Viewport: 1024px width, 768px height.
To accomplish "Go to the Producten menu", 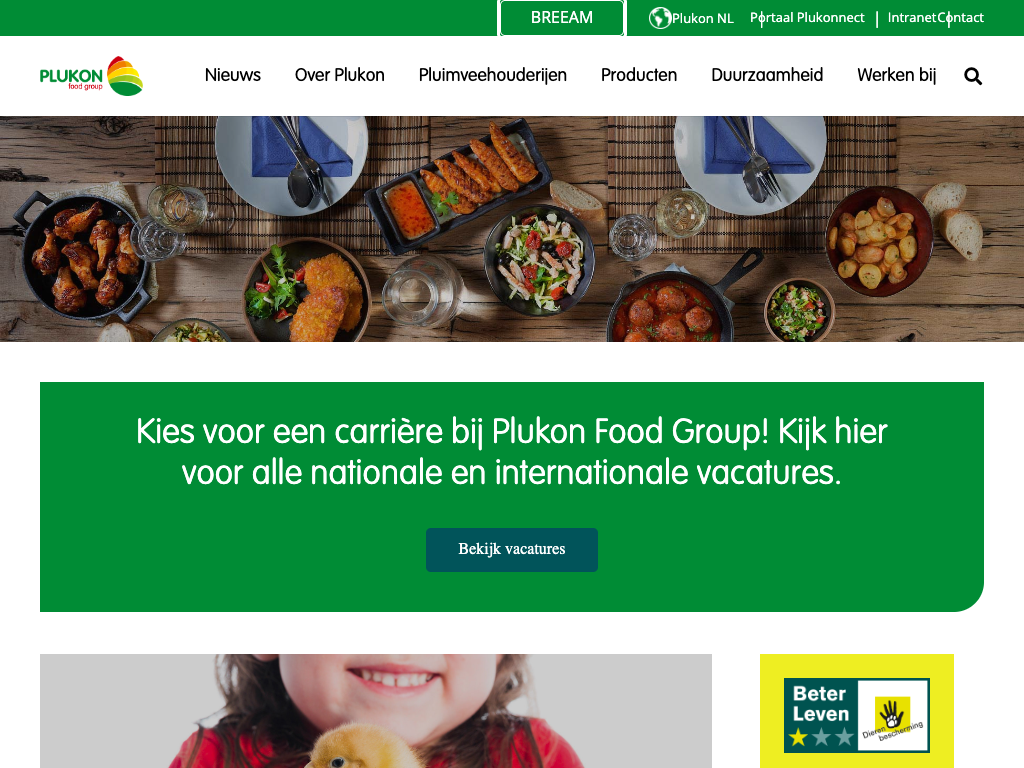I will tap(639, 75).
